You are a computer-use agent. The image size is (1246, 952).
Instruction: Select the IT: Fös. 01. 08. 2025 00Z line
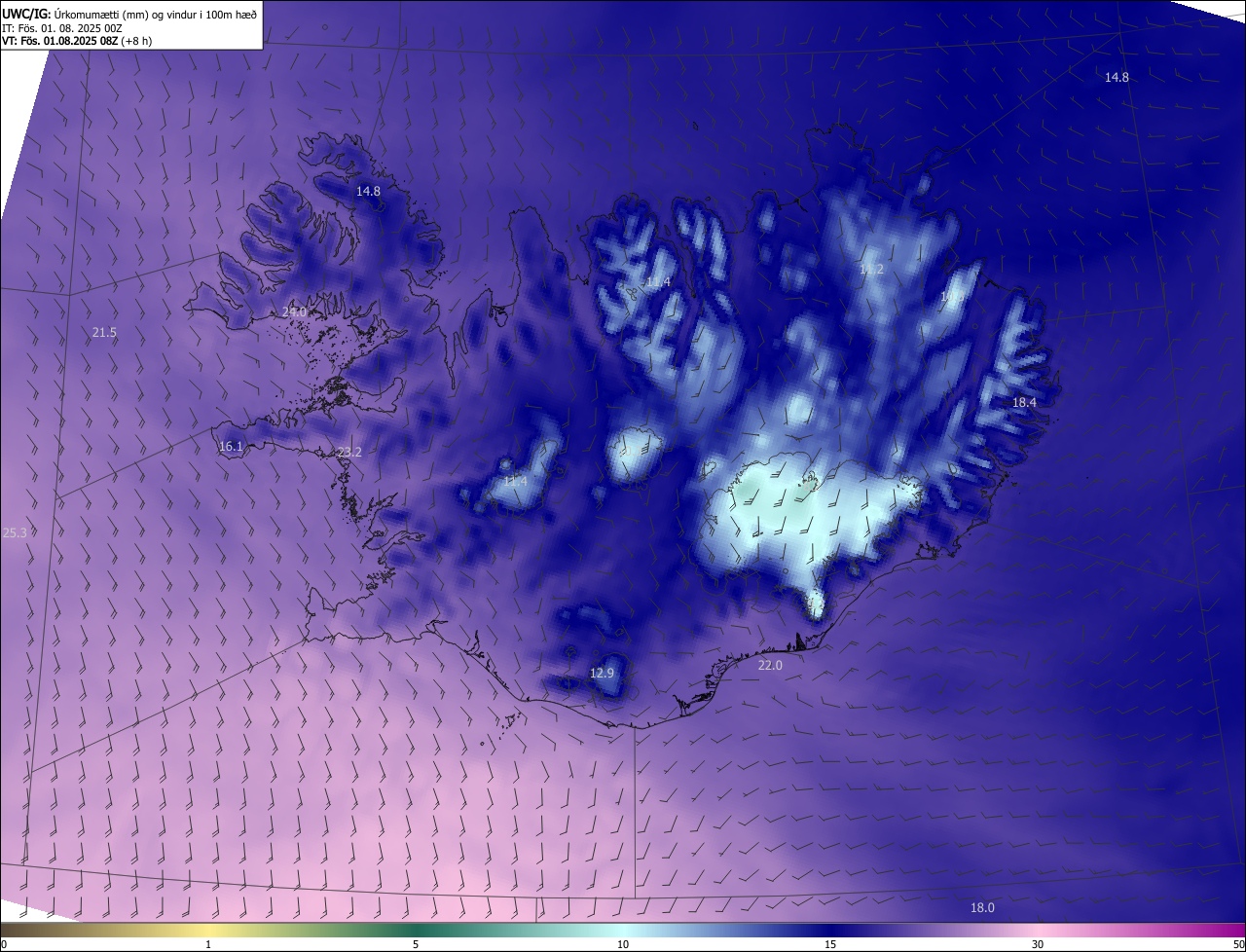click(61, 28)
